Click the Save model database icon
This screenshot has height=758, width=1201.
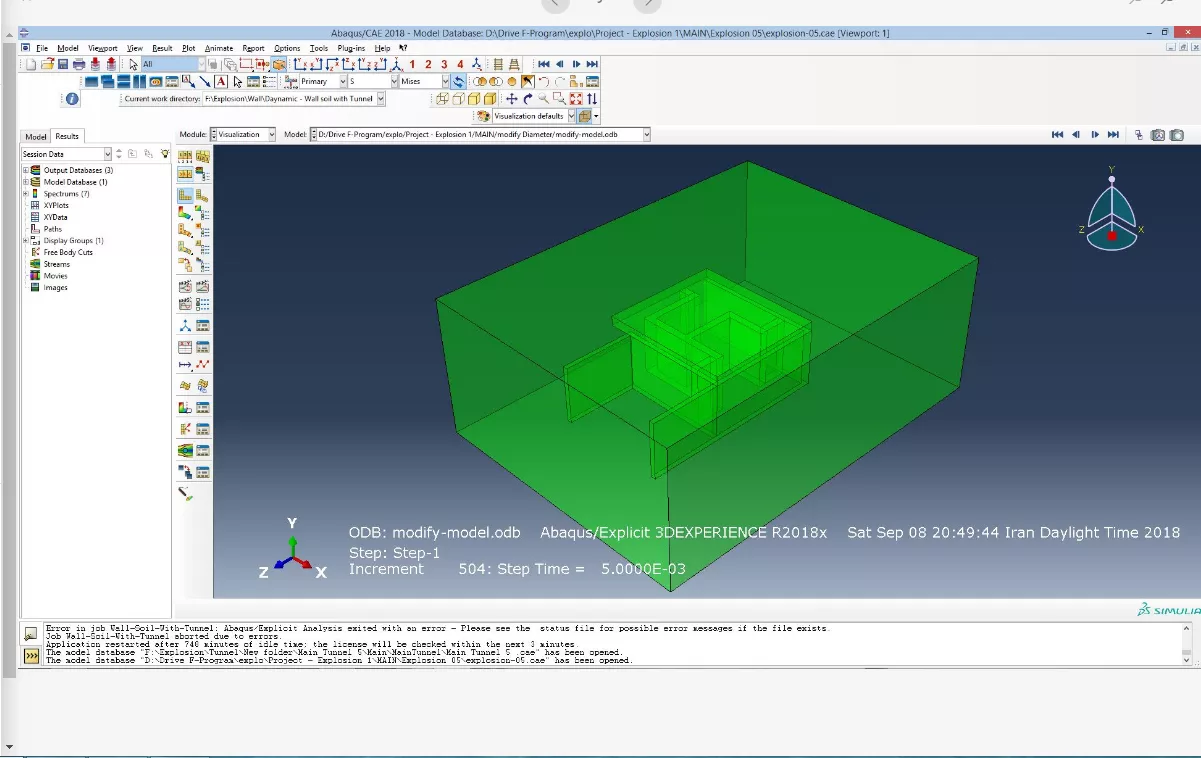(x=62, y=64)
